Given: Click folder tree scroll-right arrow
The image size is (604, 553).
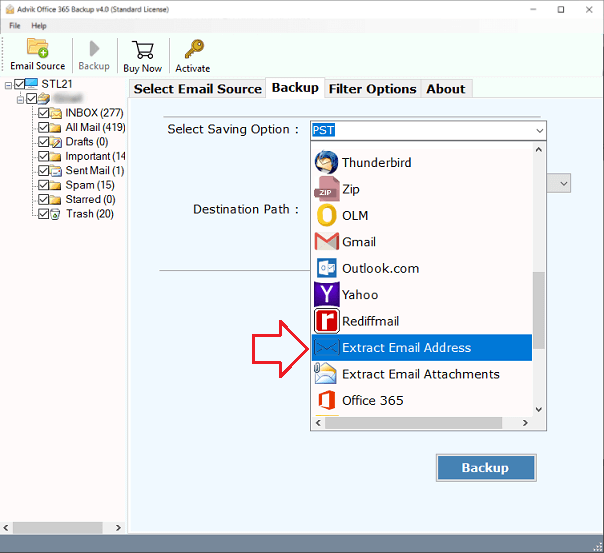Looking at the screenshot, I should point(118,528).
